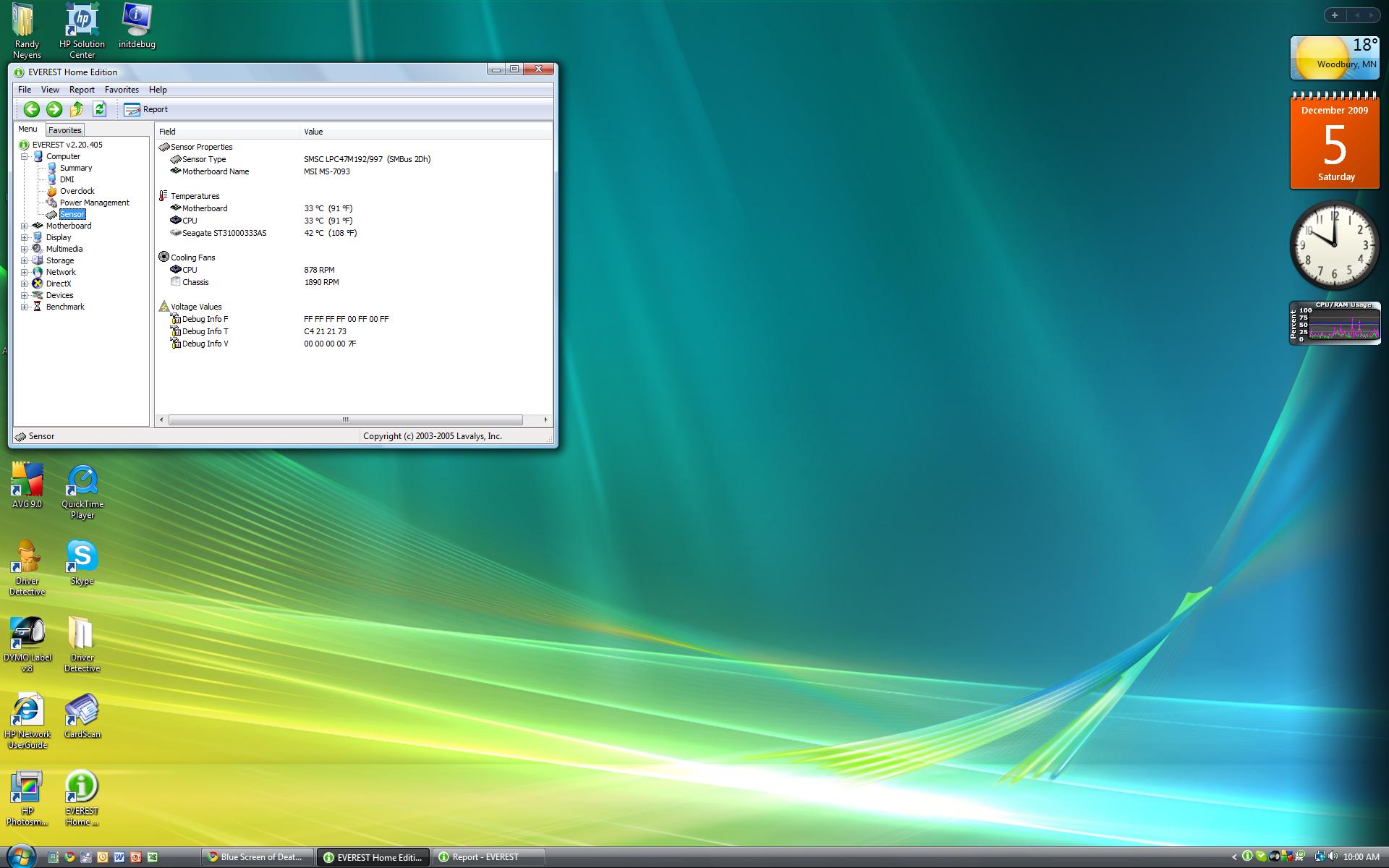Launch Excel from Quick Launch bar

click(153, 857)
